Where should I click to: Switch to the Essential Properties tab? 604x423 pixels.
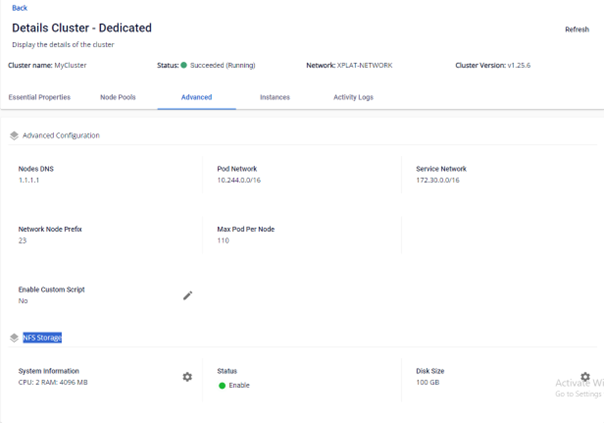[x=39, y=97]
